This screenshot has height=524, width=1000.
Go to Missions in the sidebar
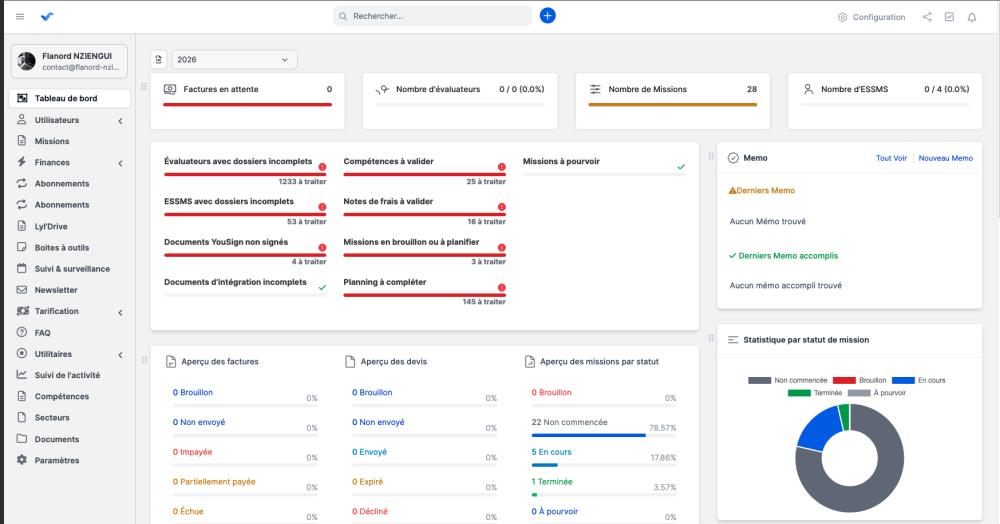(52, 141)
